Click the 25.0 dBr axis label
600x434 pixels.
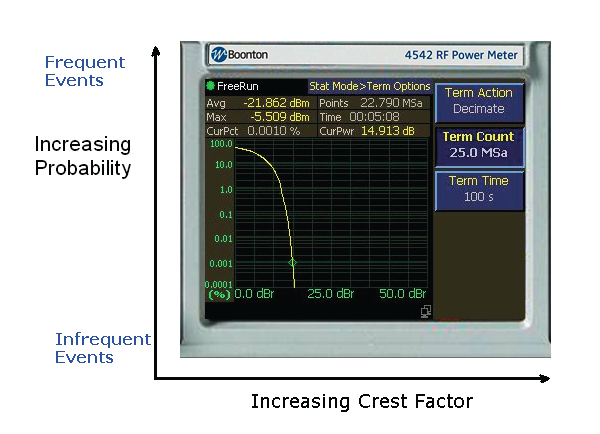(x=331, y=294)
